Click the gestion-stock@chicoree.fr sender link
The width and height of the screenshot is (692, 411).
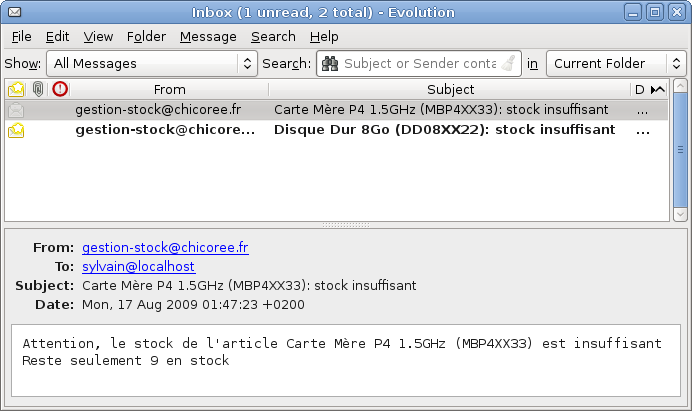tap(165, 247)
